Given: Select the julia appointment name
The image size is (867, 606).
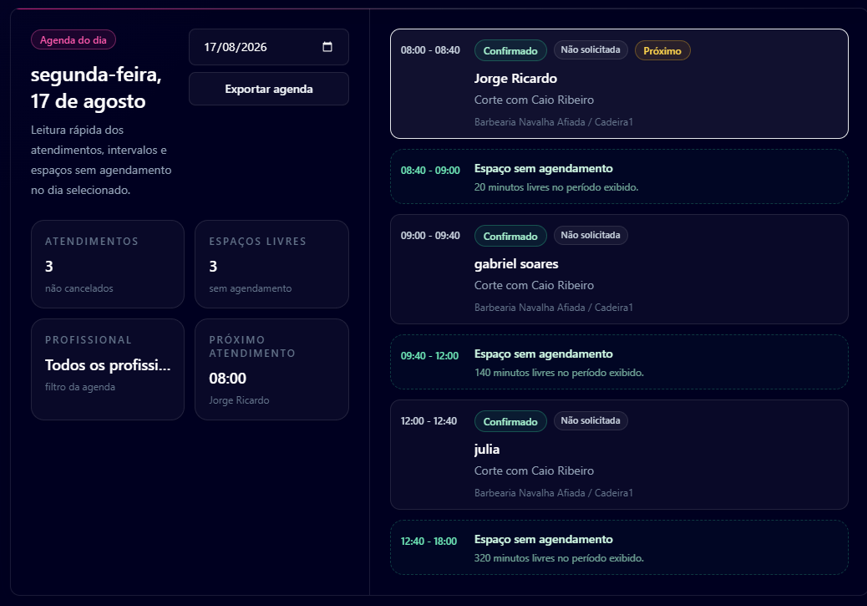Looking at the screenshot, I should [487, 450].
